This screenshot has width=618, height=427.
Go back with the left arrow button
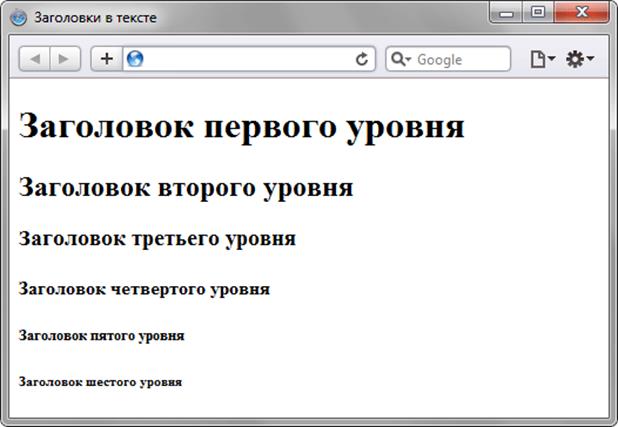[35, 59]
